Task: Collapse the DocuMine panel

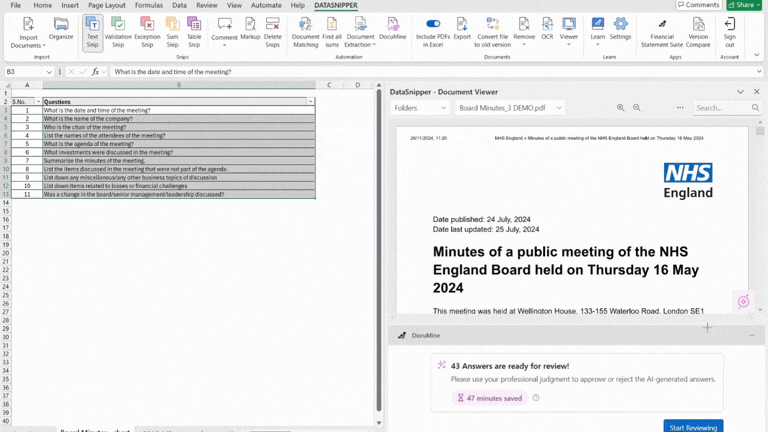Action: tap(752, 336)
